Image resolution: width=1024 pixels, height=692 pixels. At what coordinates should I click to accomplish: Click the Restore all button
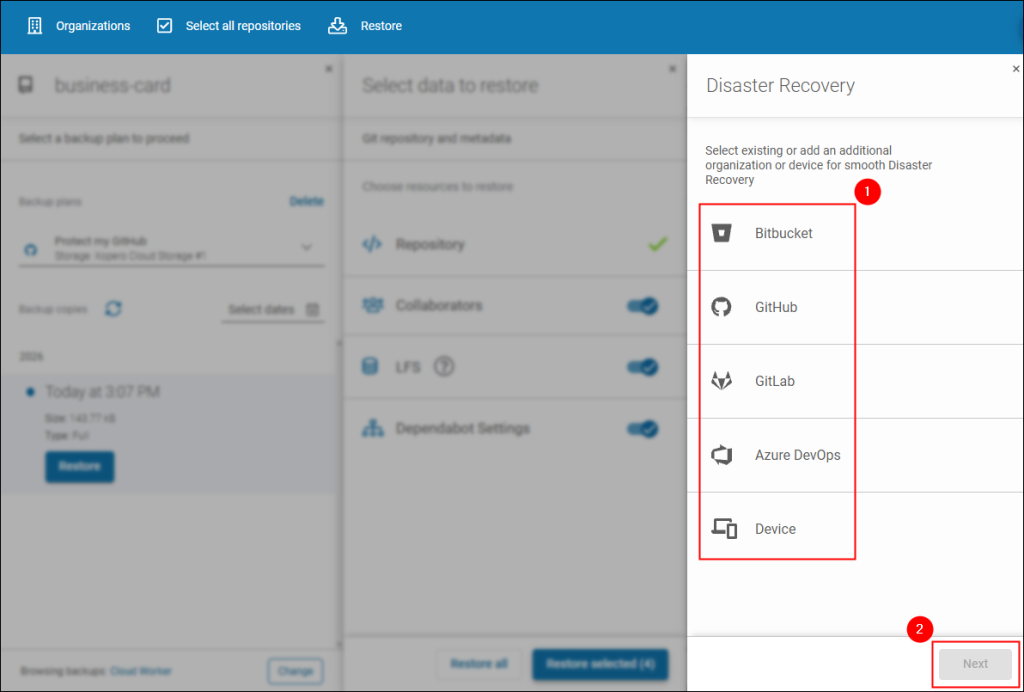(x=479, y=664)
